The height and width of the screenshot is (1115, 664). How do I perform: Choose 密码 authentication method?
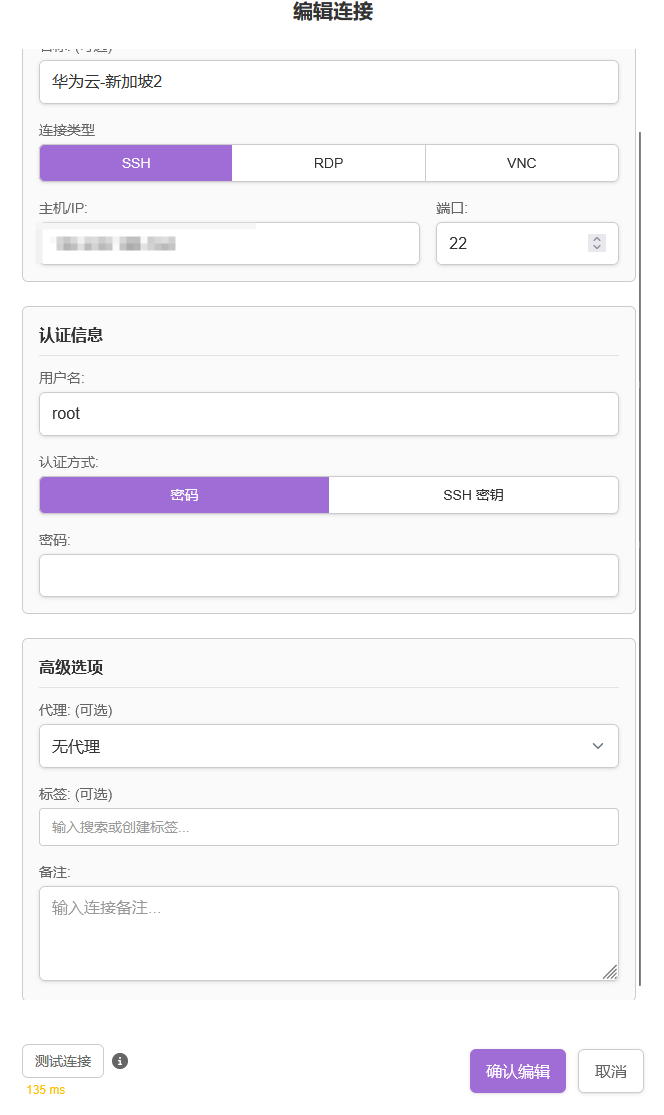pos(184,495)
